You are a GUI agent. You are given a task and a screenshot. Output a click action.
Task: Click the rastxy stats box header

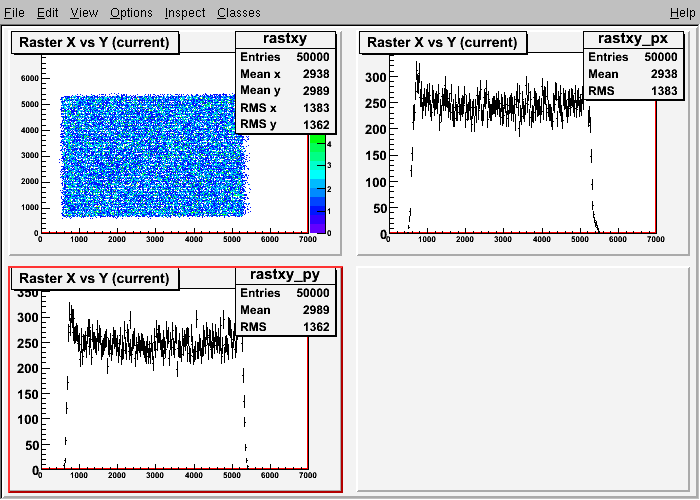click(285, 39)
